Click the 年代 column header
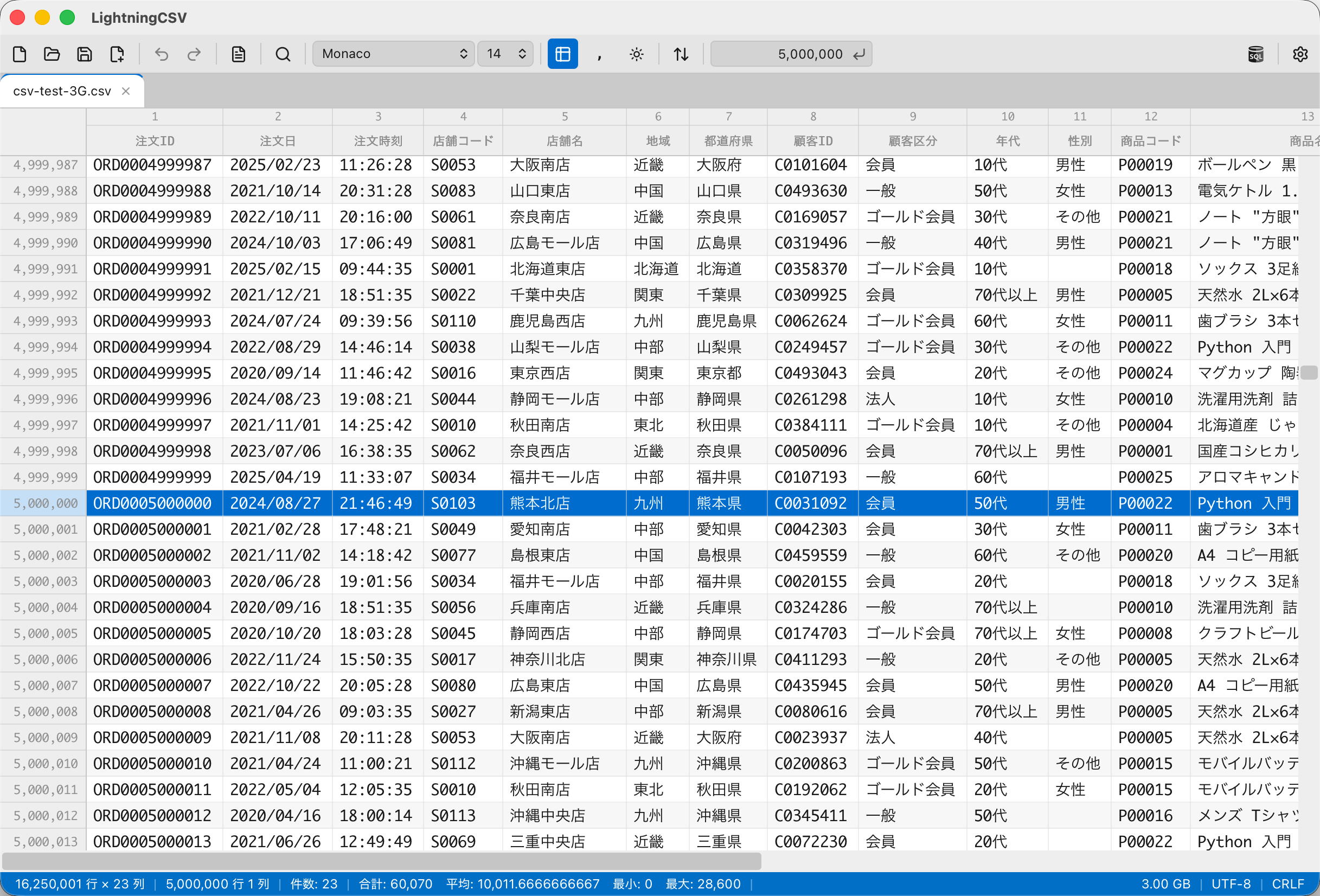The width and height of the screenshot is (1320, 896). click(x=1008, y=141)
